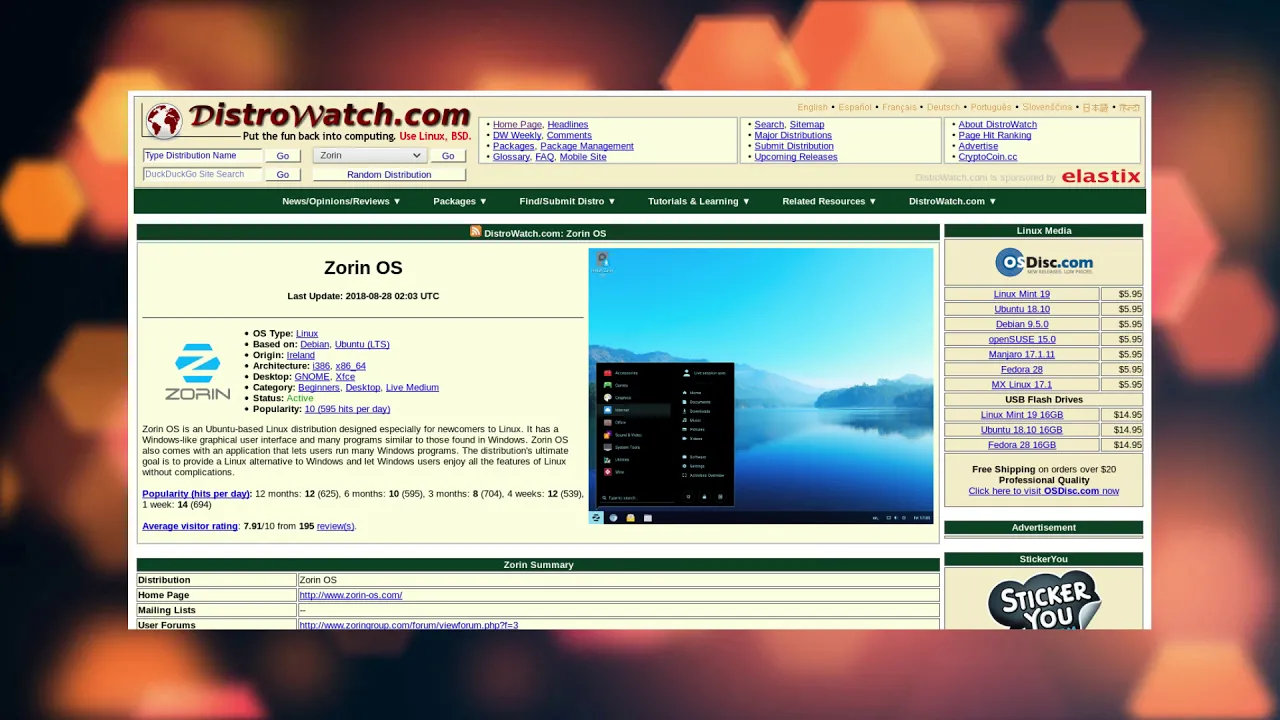This screenshot has width=1280, height=720.
Task: Click Go next to Zorin dropdown
Action: [448, 156]
